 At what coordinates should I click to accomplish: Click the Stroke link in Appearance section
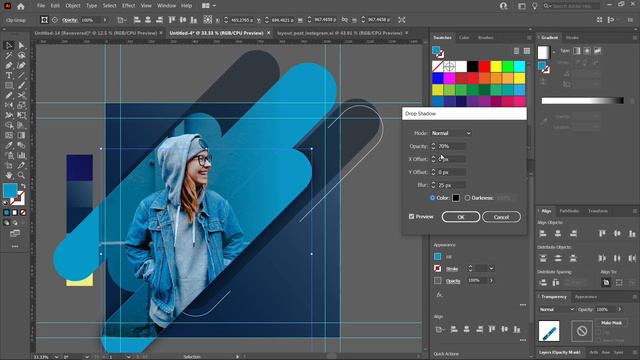tap(452, 269)
